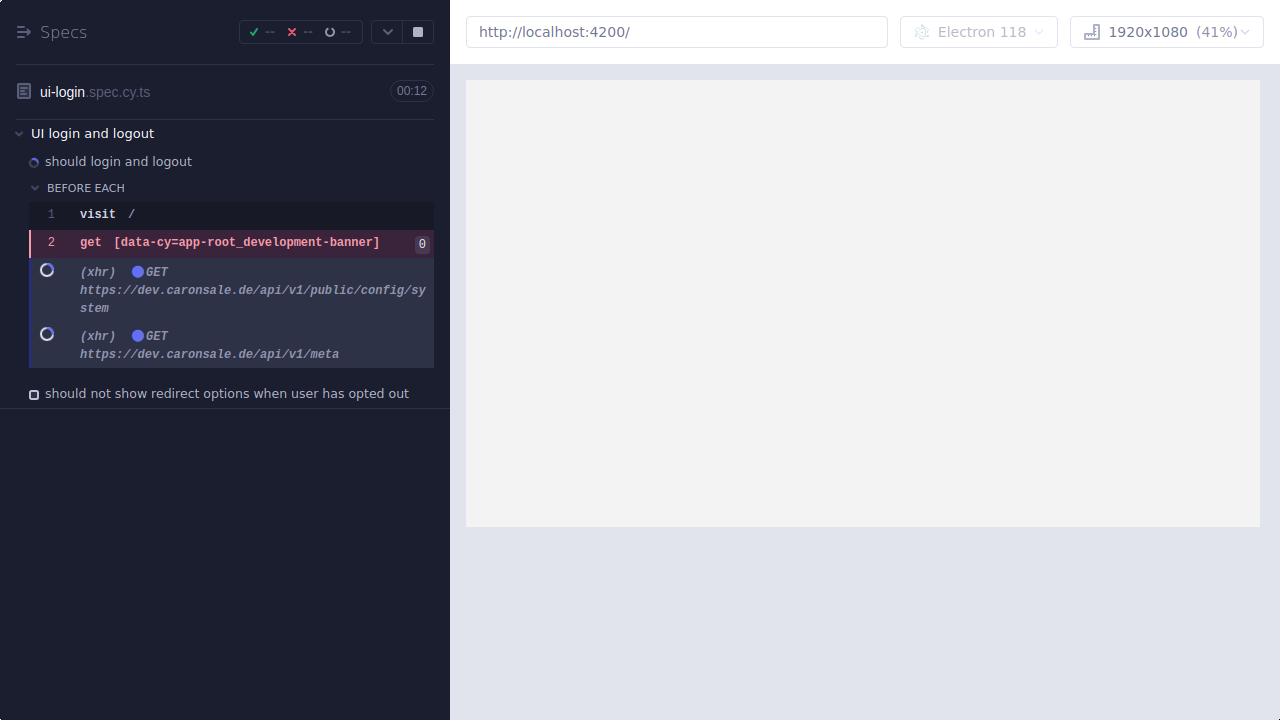Click the URL field showing localhost:4200
This screenshot has height=720, width=1280.
(677, 31)
